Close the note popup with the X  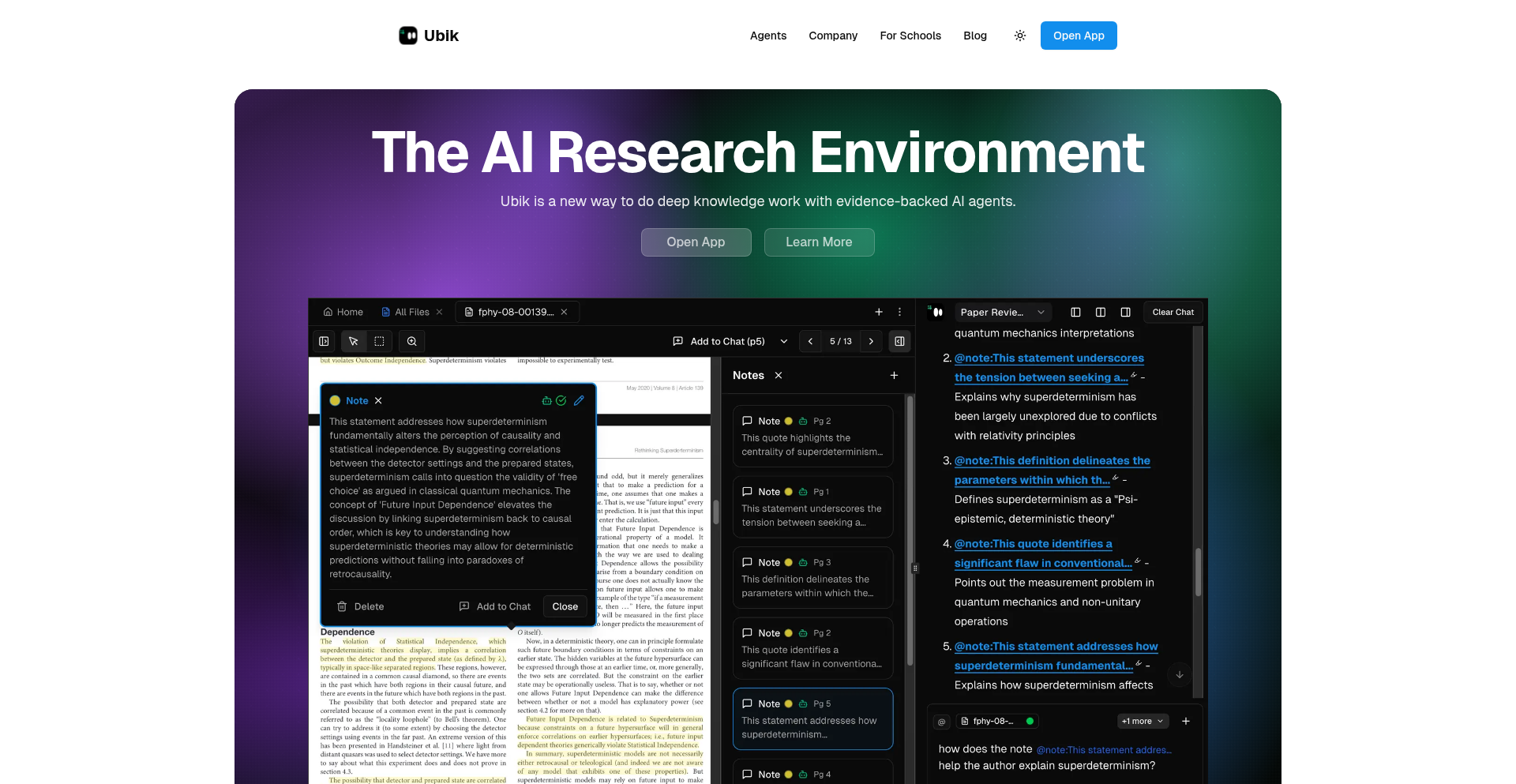(378, 400)
